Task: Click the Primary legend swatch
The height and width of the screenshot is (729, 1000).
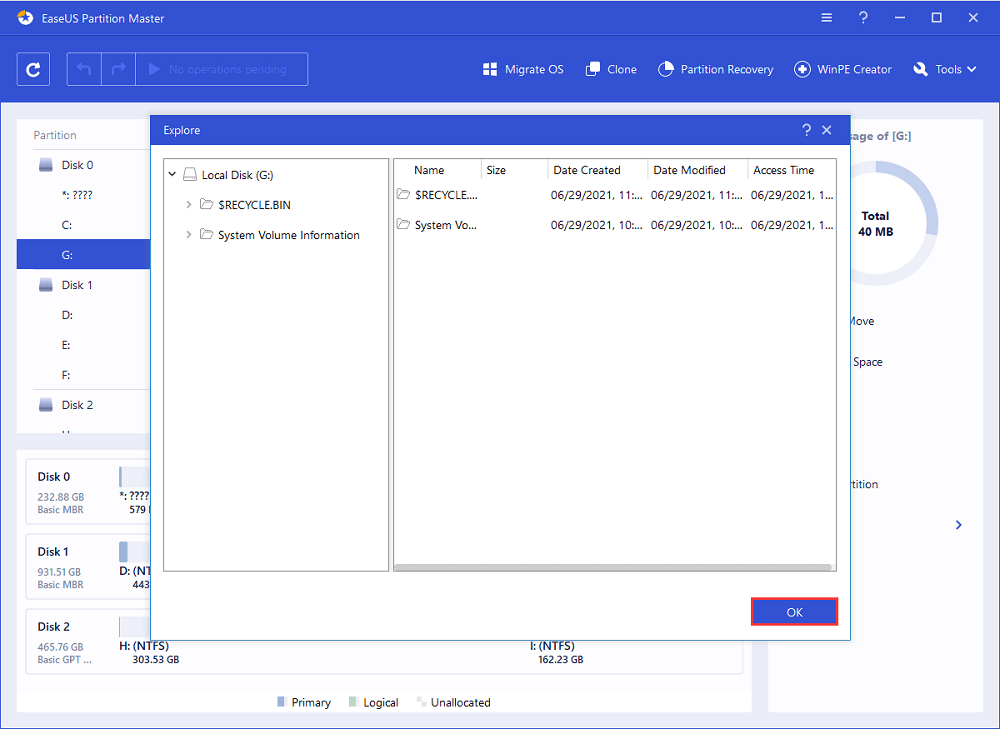Action: point(281,702)
